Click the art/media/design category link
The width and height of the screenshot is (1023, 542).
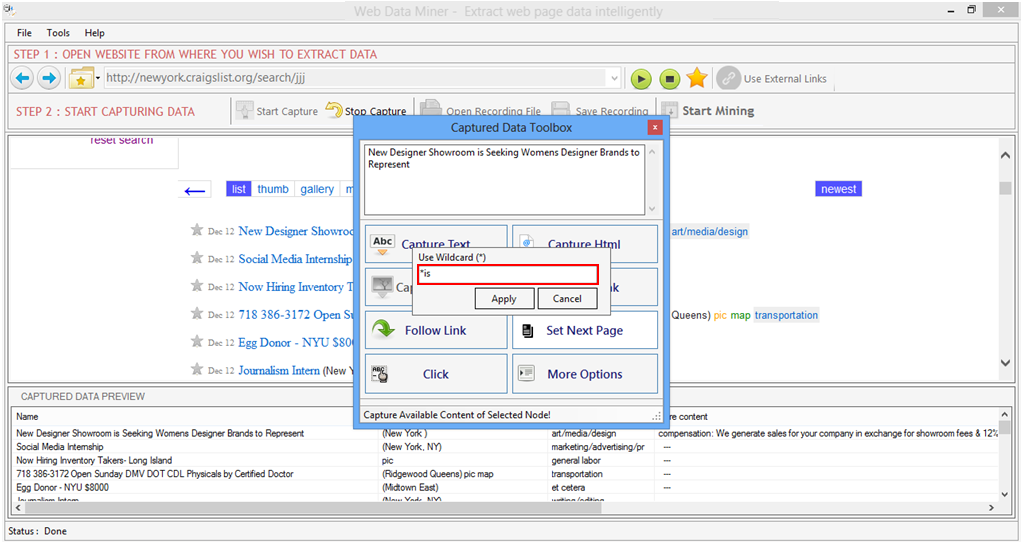pyautogui.click(x=710, y=232)
